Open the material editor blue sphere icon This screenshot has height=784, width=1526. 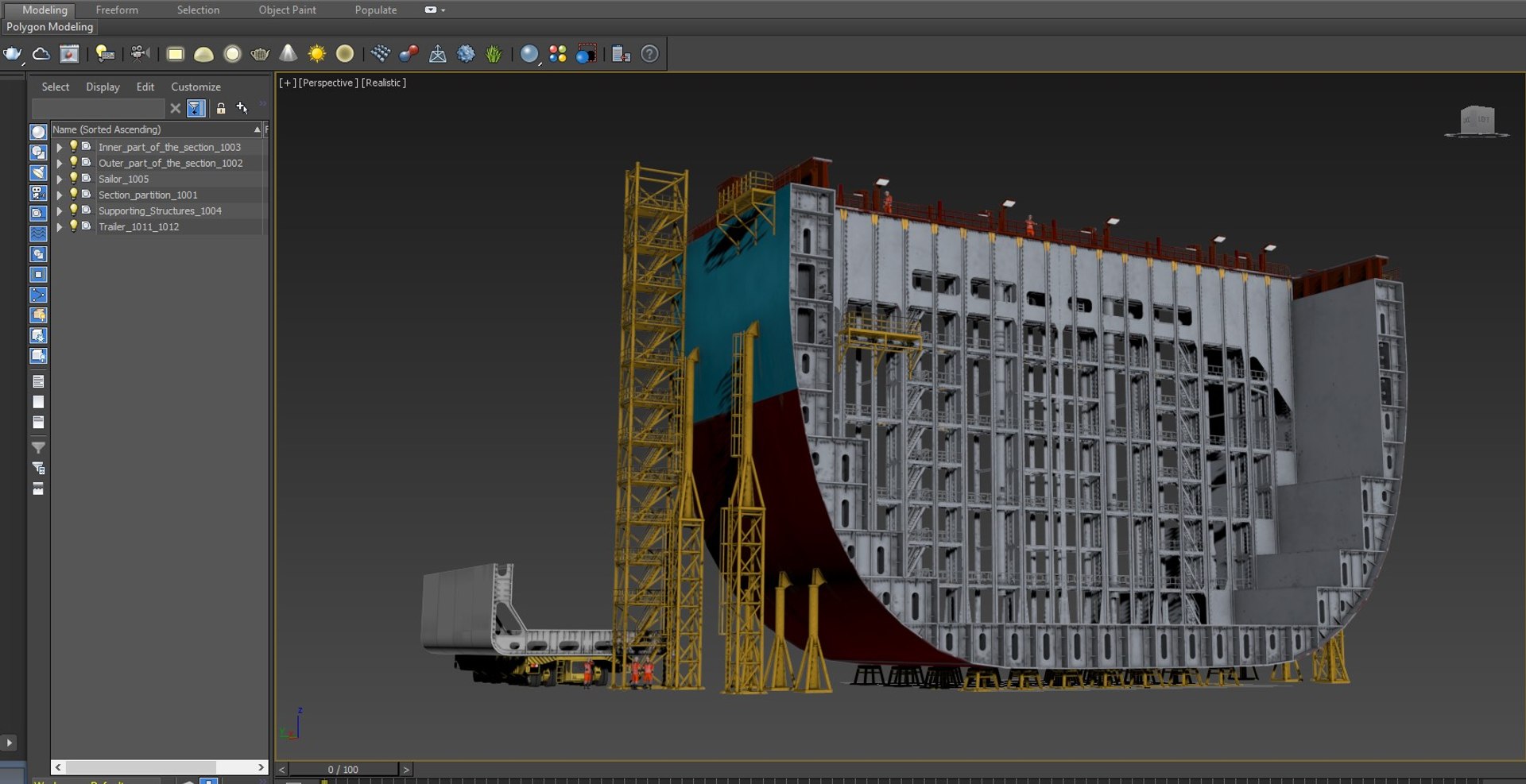(x=529, y=54)
